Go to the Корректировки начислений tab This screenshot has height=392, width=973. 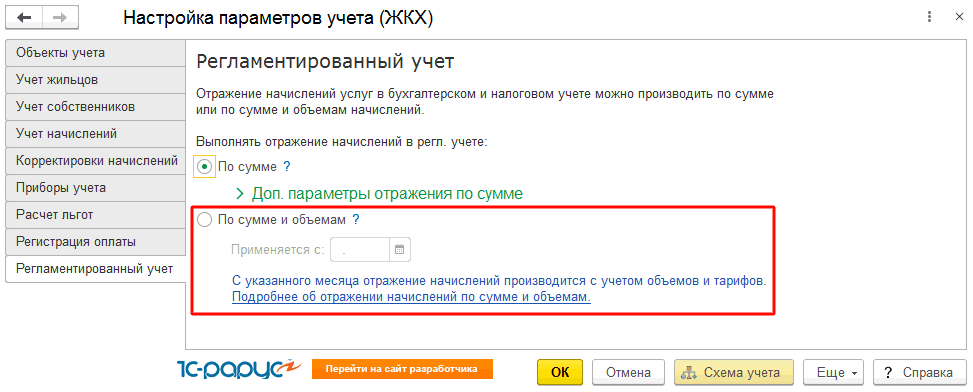(x=95, y=161)
